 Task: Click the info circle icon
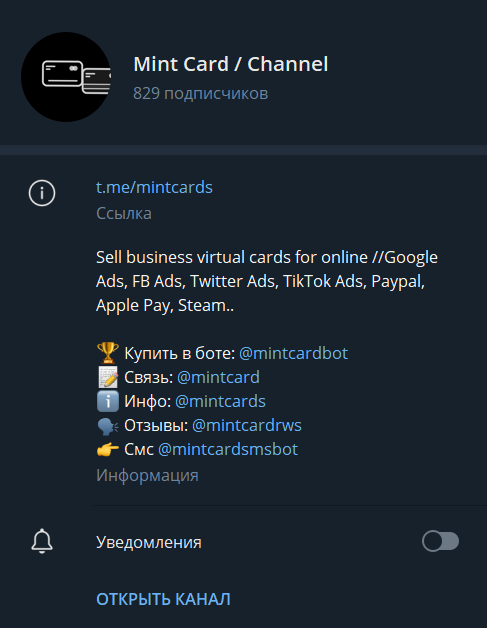42,193
